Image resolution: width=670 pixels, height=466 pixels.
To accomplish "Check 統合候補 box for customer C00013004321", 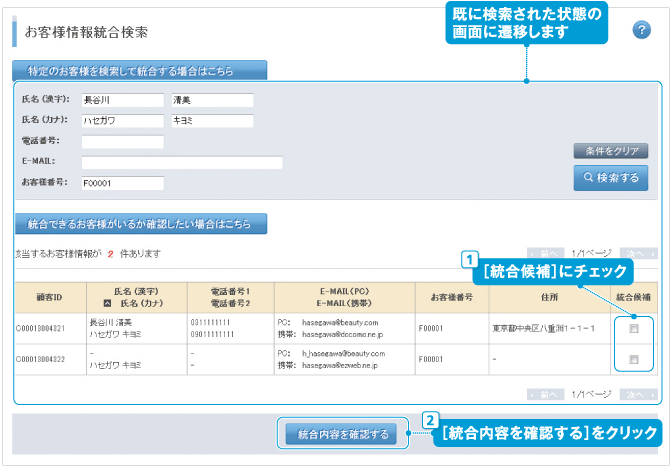I will coord(633,328).
